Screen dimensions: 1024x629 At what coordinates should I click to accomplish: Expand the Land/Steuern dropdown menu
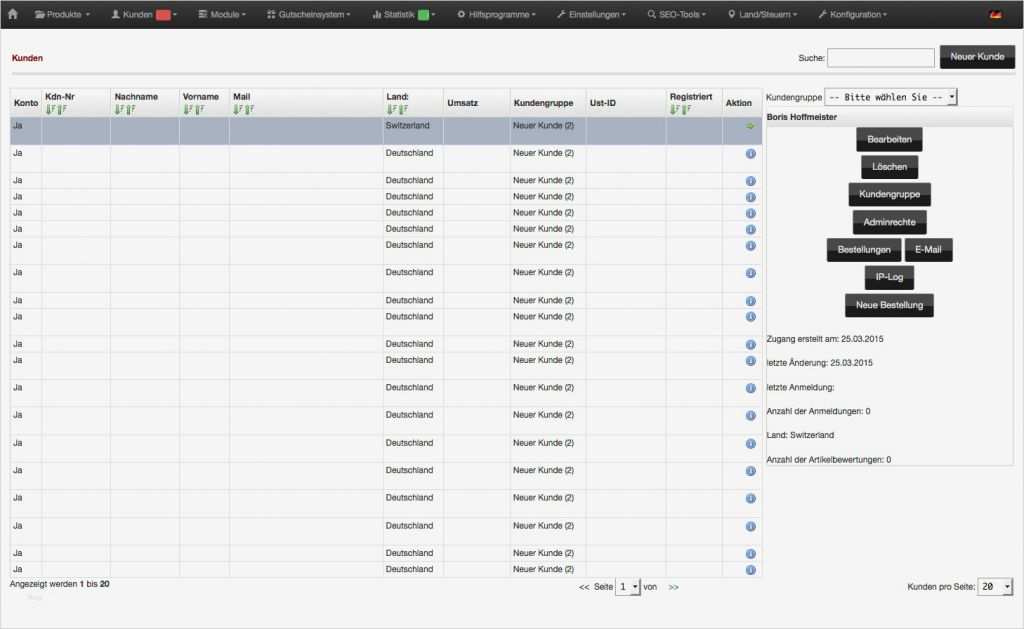[x=762, y=14]
